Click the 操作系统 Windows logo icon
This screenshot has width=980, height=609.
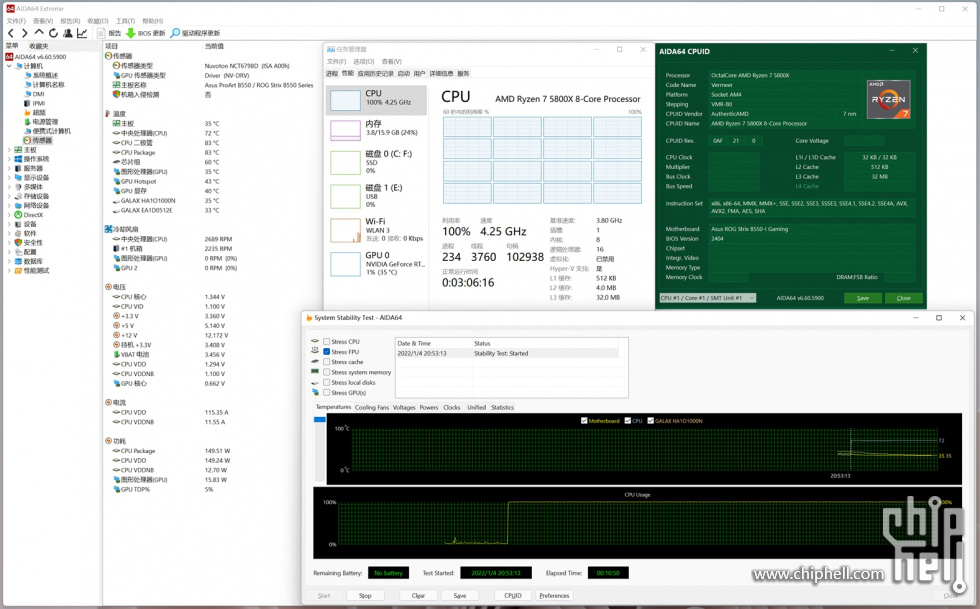tap(18, 159)
